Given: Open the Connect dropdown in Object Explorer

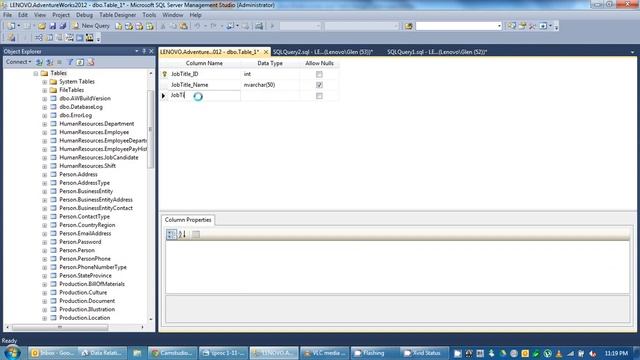Looking at the screenshot, I should (18, 62).
